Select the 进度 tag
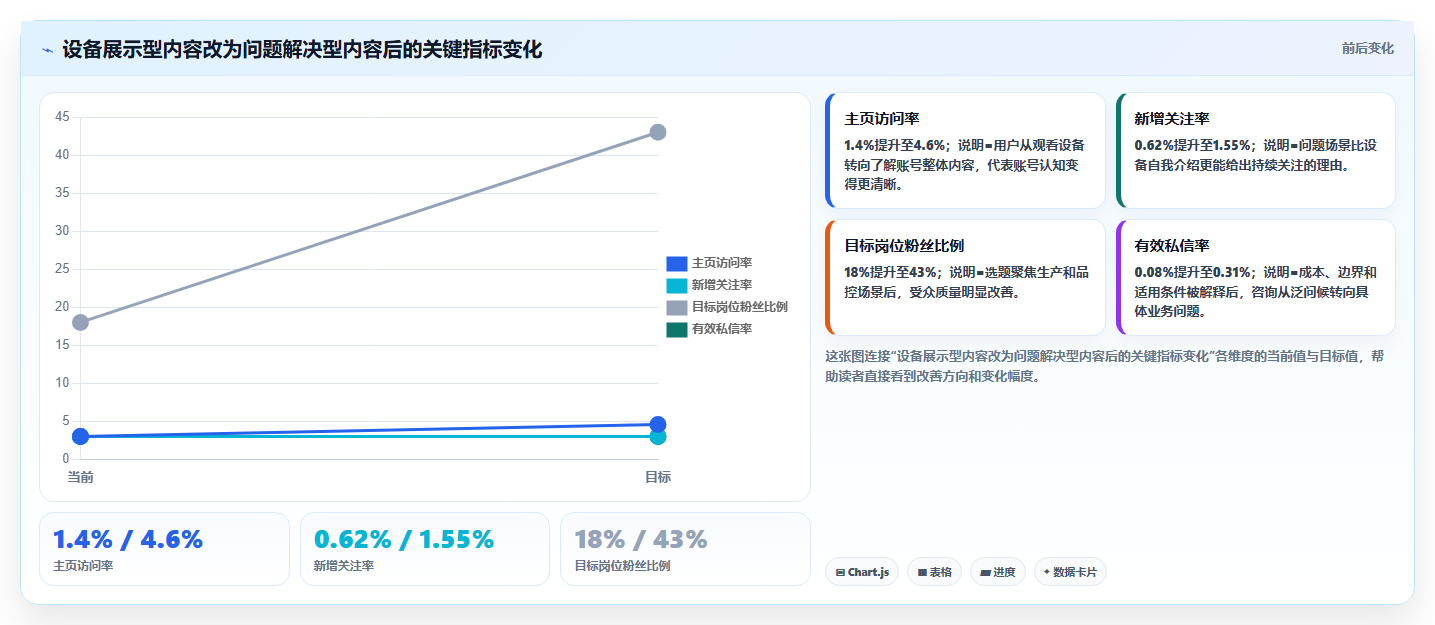1435x625 pixels. pyautogui.click(x=997, y=572)
